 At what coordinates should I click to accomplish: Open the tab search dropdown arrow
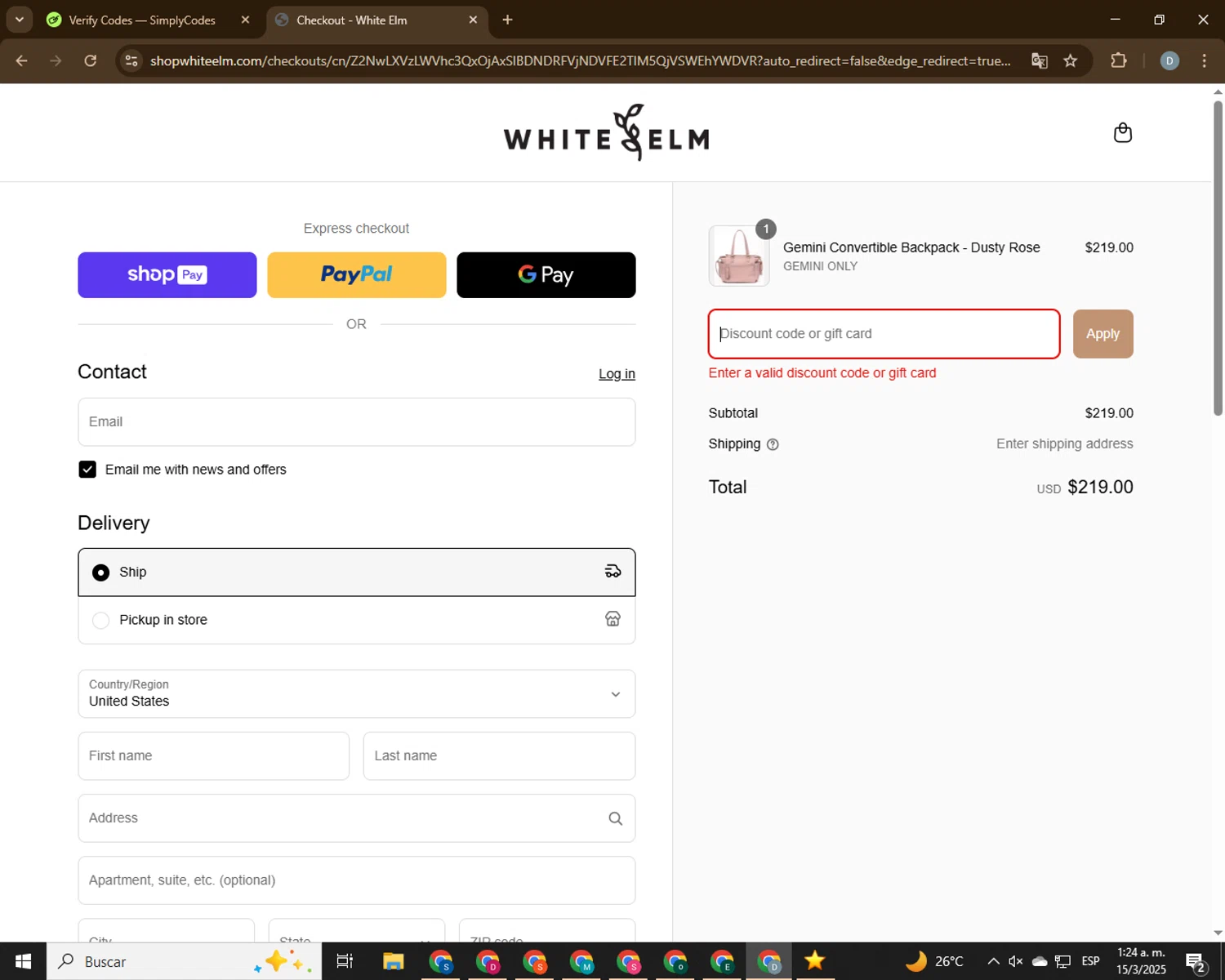pos(19,20)
